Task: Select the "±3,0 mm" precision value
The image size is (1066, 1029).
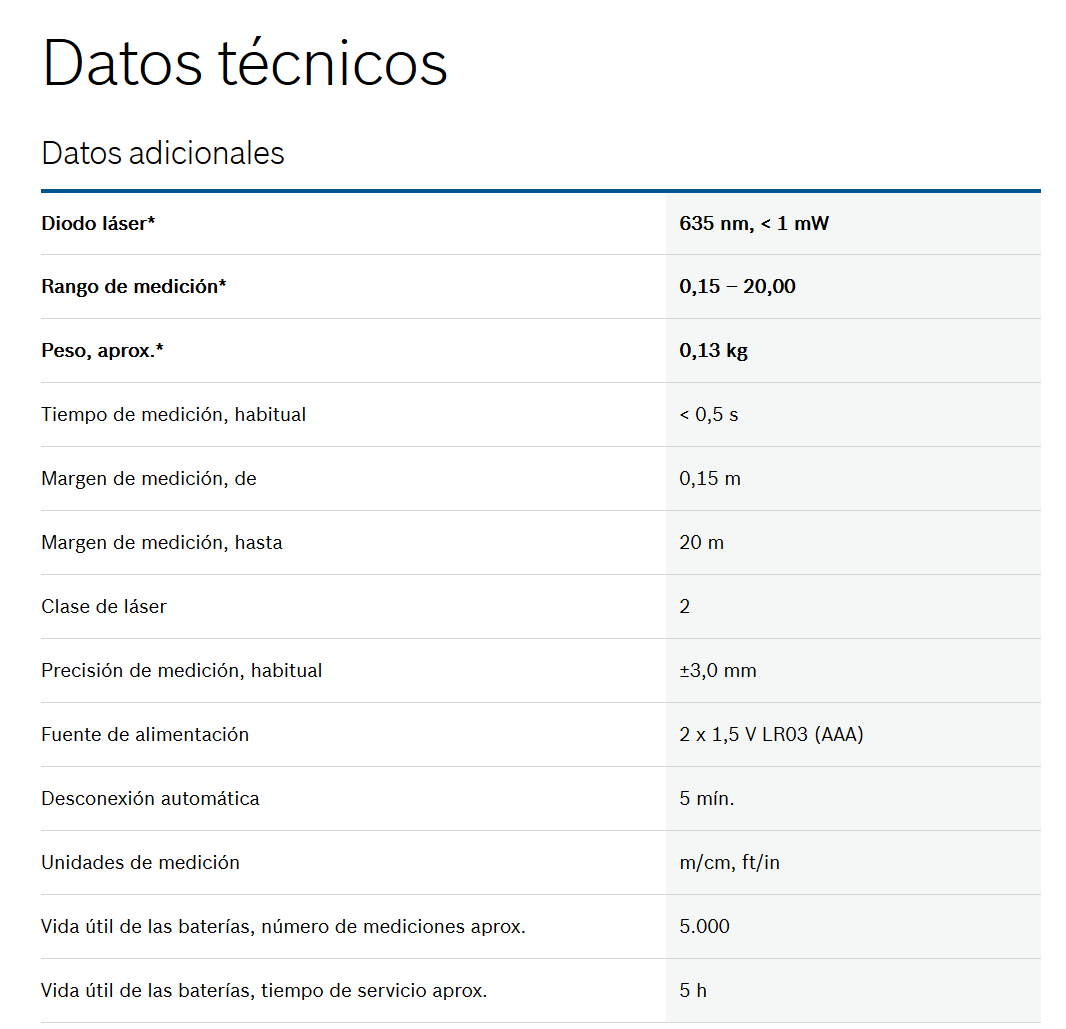Action: (x=717, y=671)
